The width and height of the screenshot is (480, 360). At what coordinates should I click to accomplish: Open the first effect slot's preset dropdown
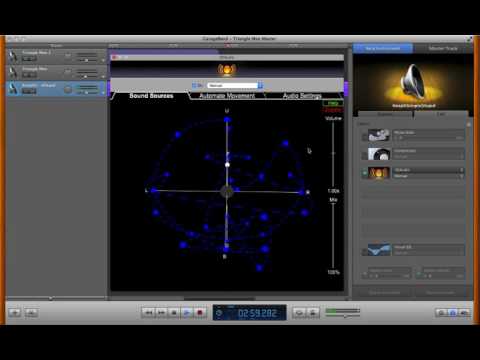point(429,138)
